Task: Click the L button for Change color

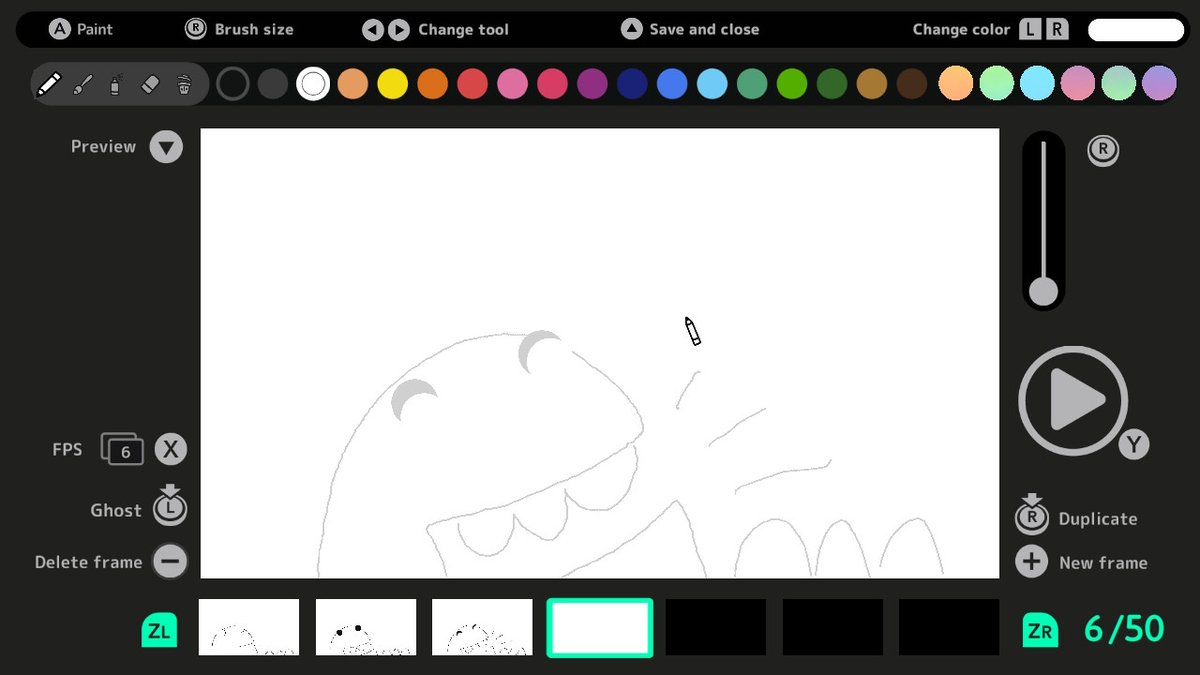Action: (1030, 29)
